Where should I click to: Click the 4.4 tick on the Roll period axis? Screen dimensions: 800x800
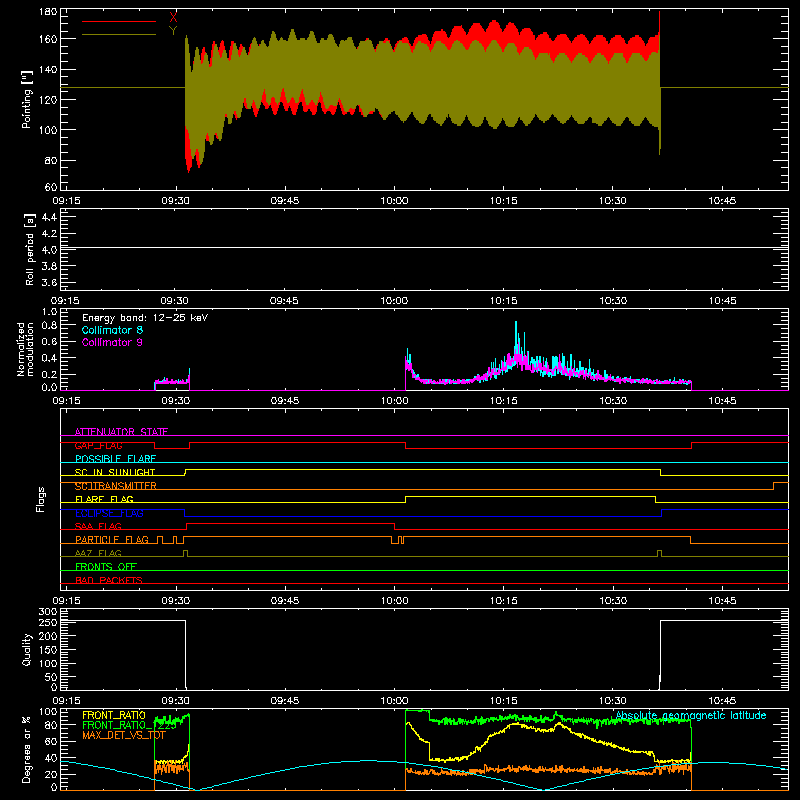pyautogui.click(x=49, y=217)
